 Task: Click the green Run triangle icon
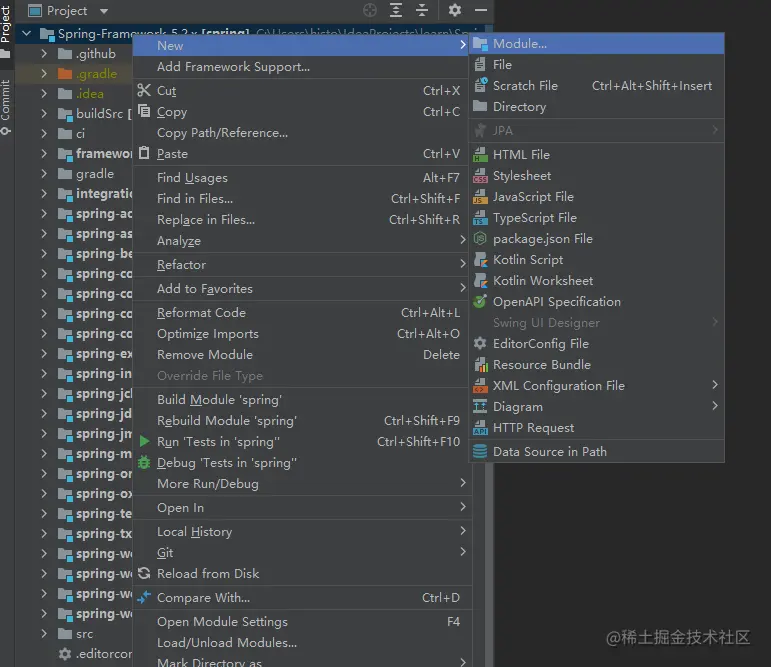pos(144,441)
